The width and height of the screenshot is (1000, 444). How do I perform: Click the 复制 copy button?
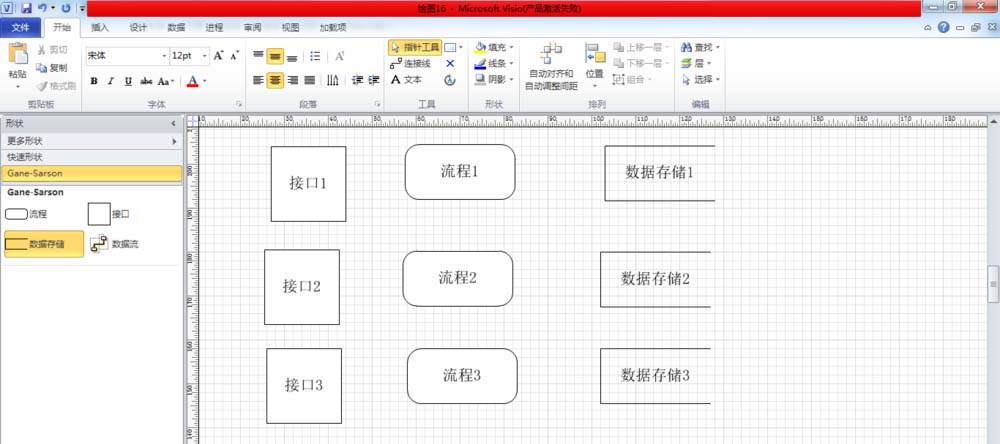coord(52,68)
